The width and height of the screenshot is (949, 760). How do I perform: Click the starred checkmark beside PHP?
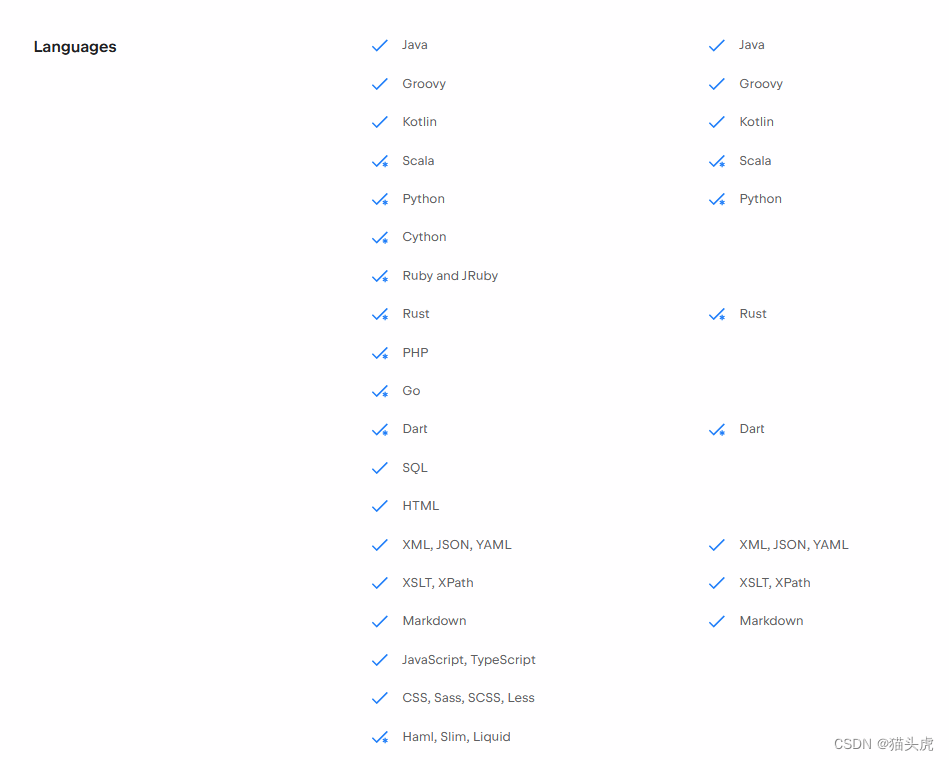[379, 353]
